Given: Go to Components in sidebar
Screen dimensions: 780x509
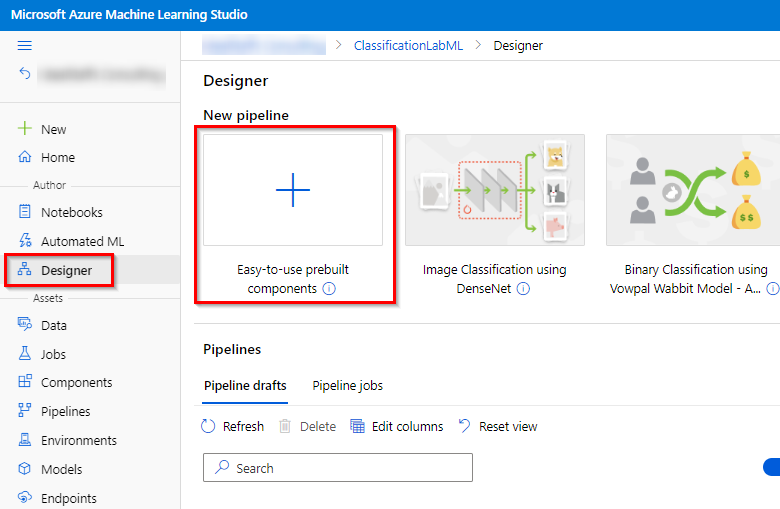Looking at the screenshot, I should tap(76, 382).
